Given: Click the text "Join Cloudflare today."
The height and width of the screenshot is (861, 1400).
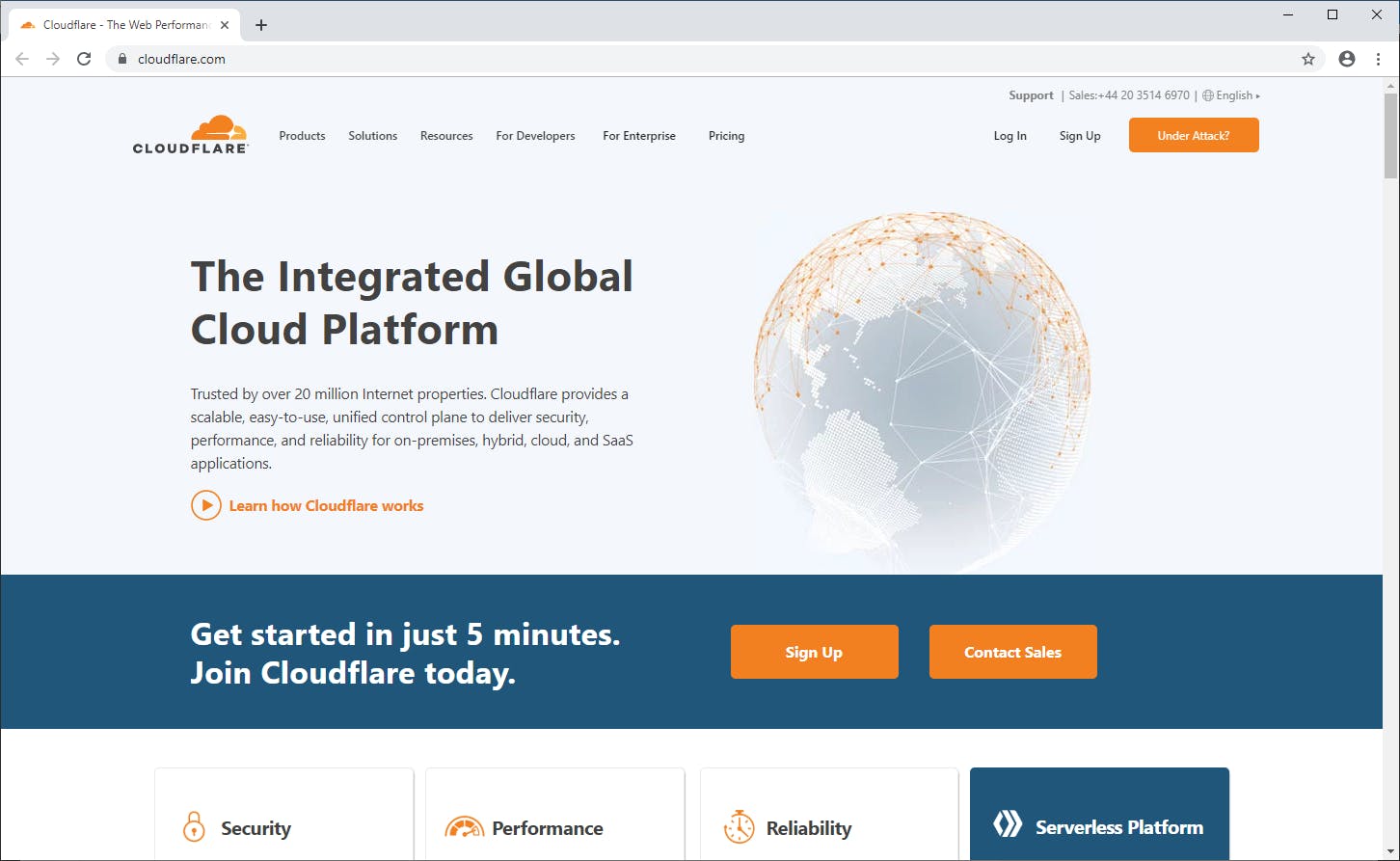Looking at the screenshot, I should pyautogui.click(x=353, y=672).
